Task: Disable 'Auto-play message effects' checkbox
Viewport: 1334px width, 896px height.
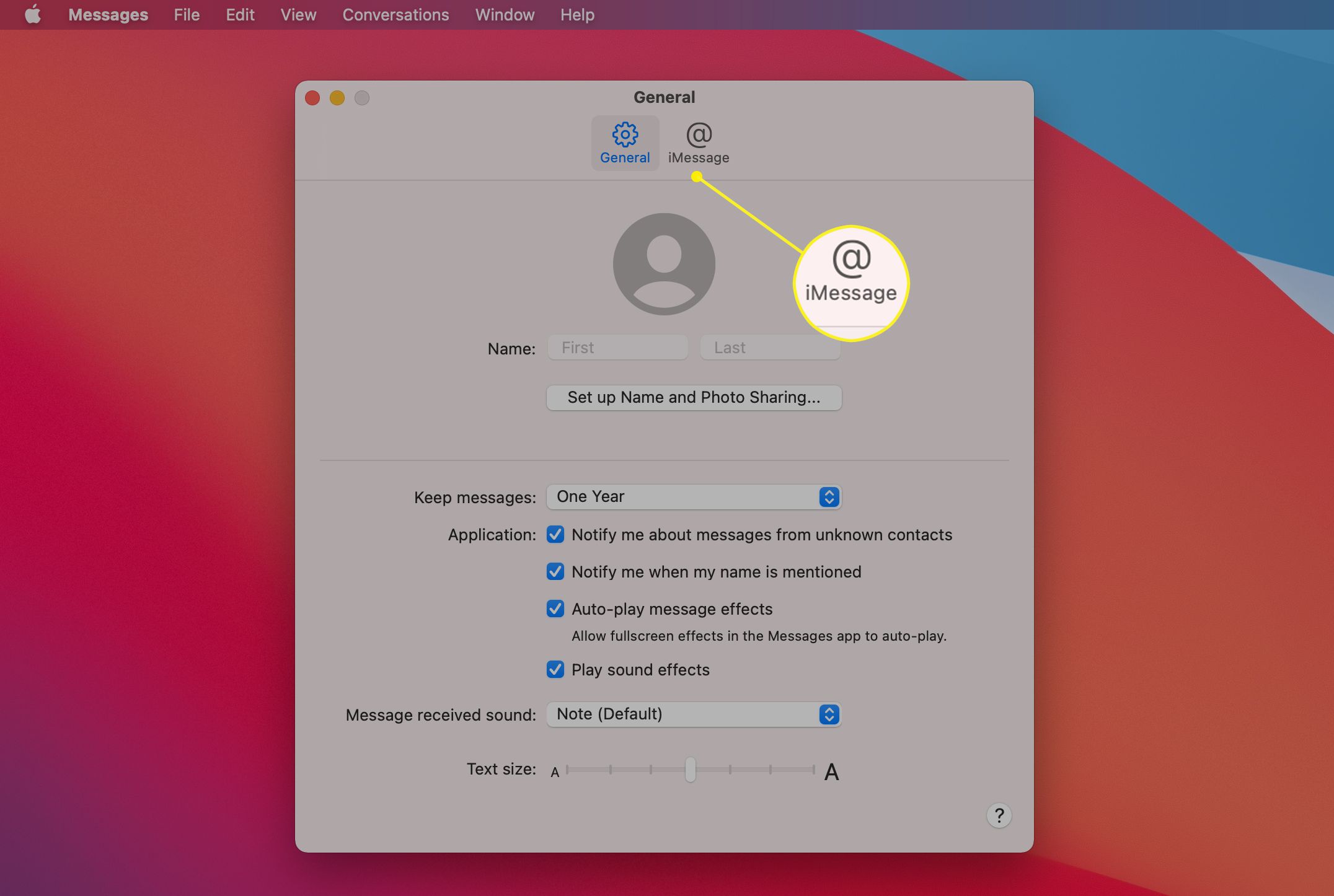Action: 556,609
